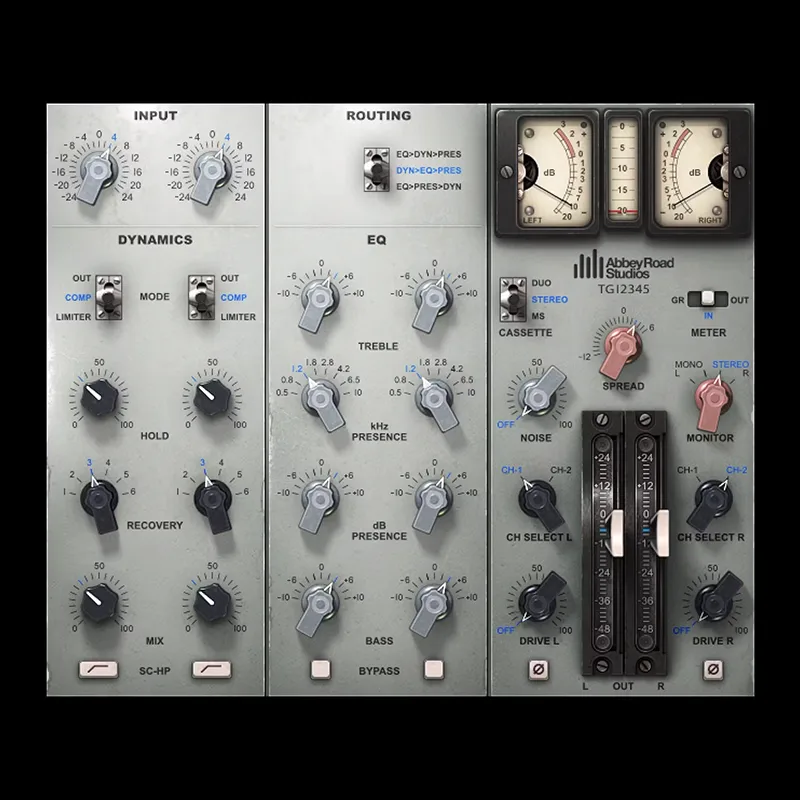Flip the ROUTING order toggle switch

click(377, 170)
